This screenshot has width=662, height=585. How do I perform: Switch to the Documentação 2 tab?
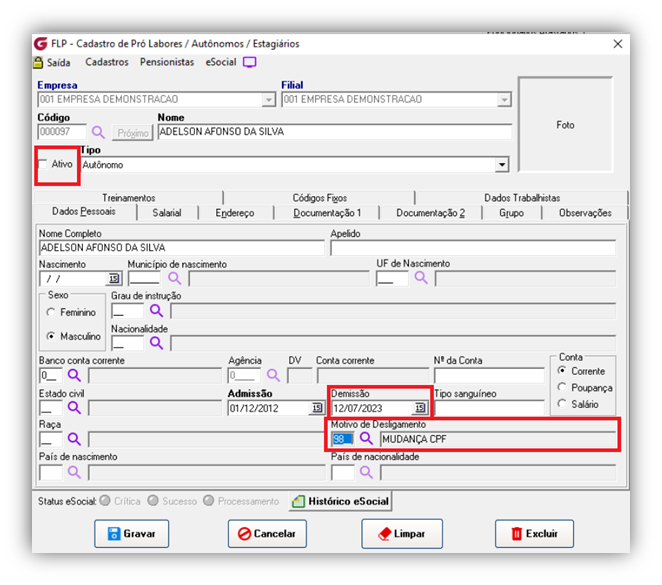(430, 213)
